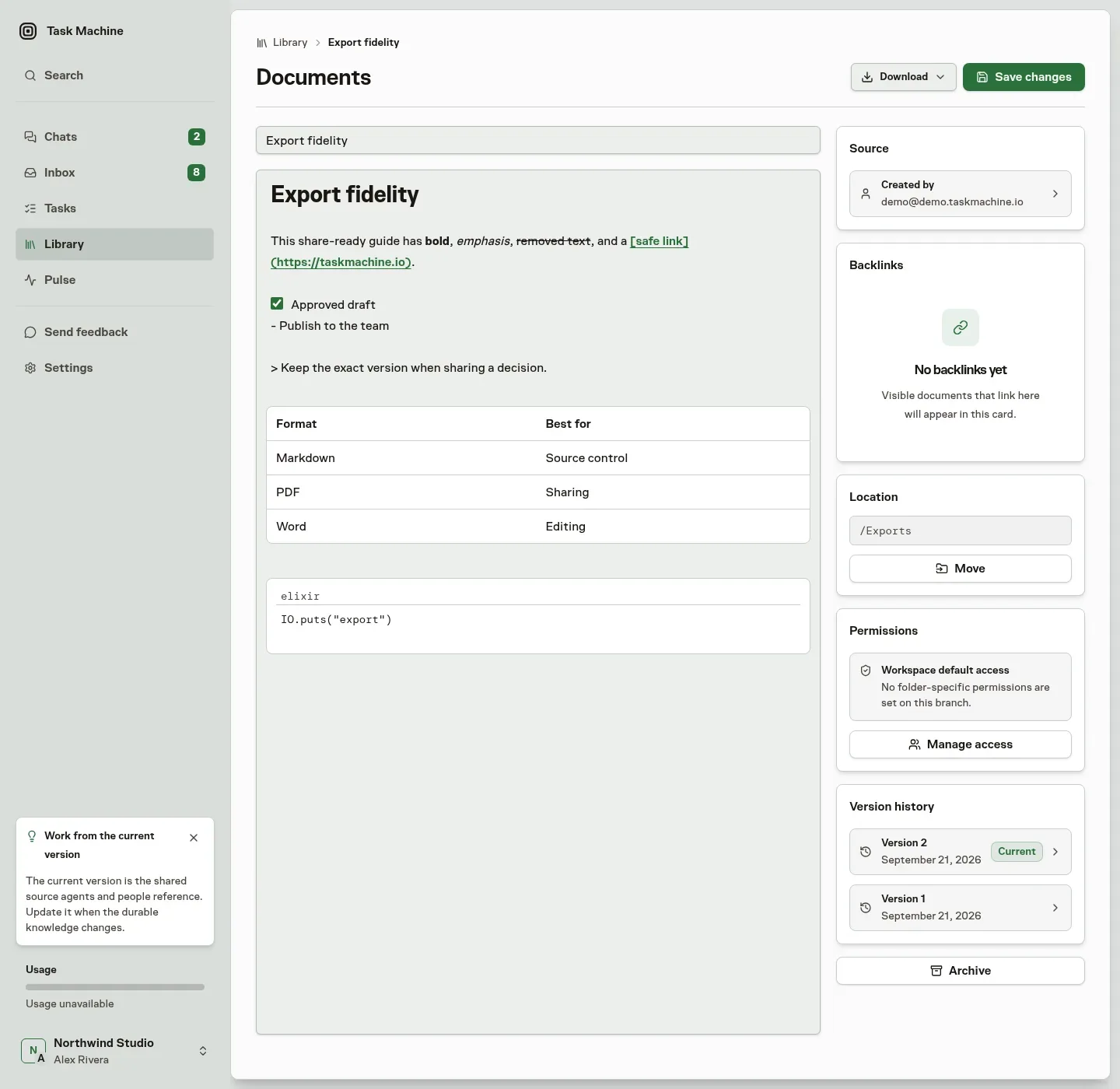
Task: Click the Pulse activity icon
Action: [x=30, y=280]
